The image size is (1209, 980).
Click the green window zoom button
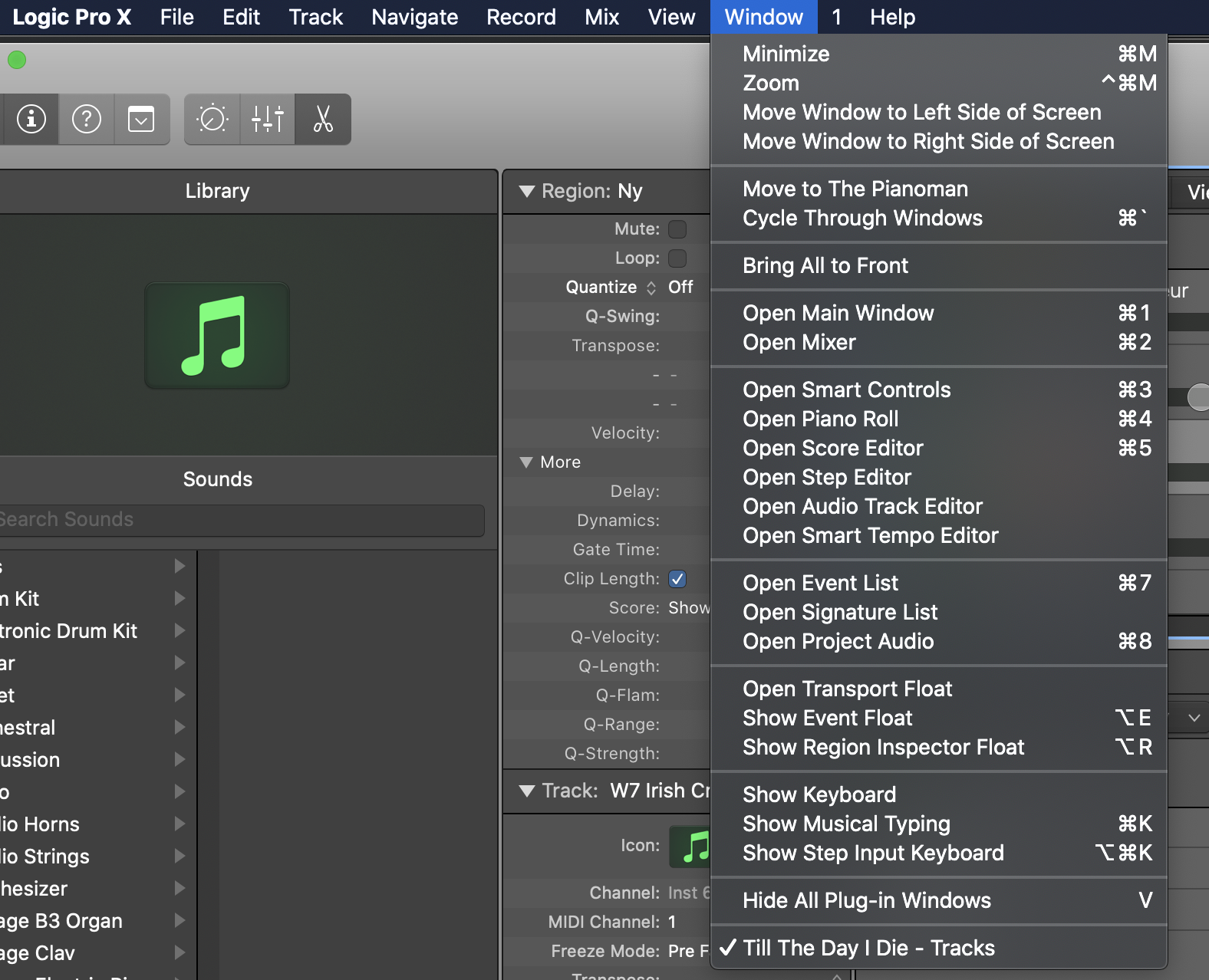point(17,60)
